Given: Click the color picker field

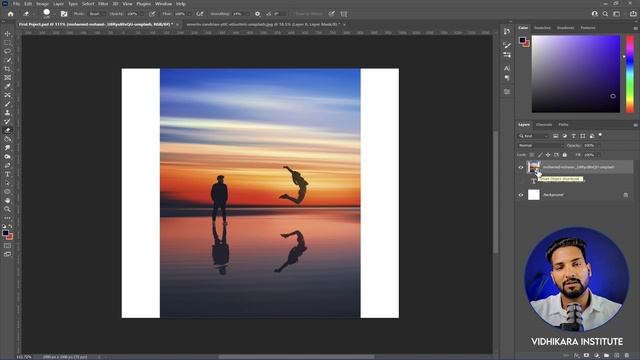Looking at the screenshot, I should [x=576, y=74].
